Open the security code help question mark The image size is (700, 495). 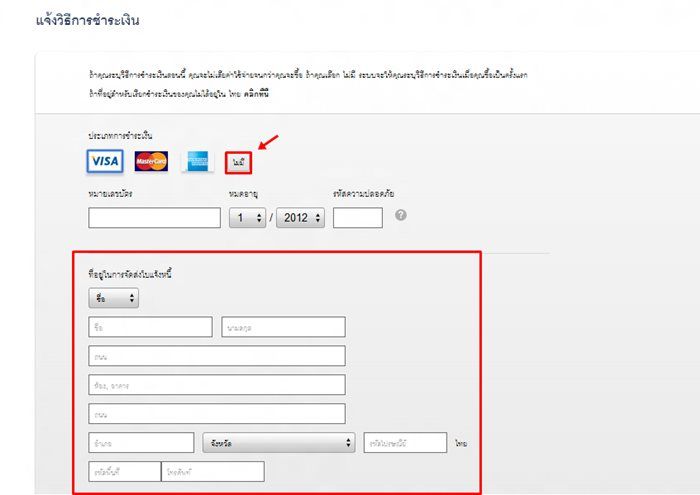(x=401, y=215)
